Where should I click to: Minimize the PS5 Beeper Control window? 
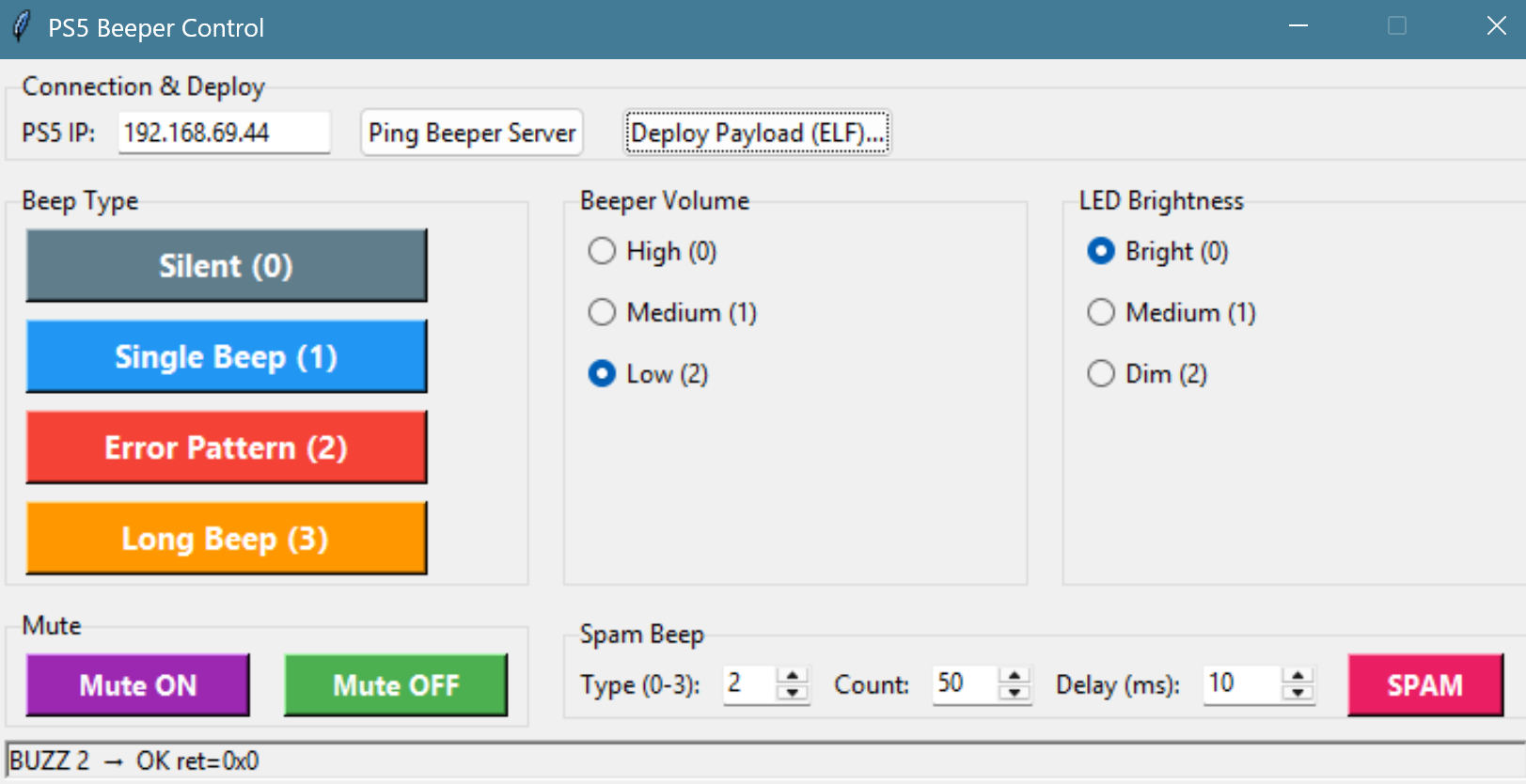click(1298, 26)
